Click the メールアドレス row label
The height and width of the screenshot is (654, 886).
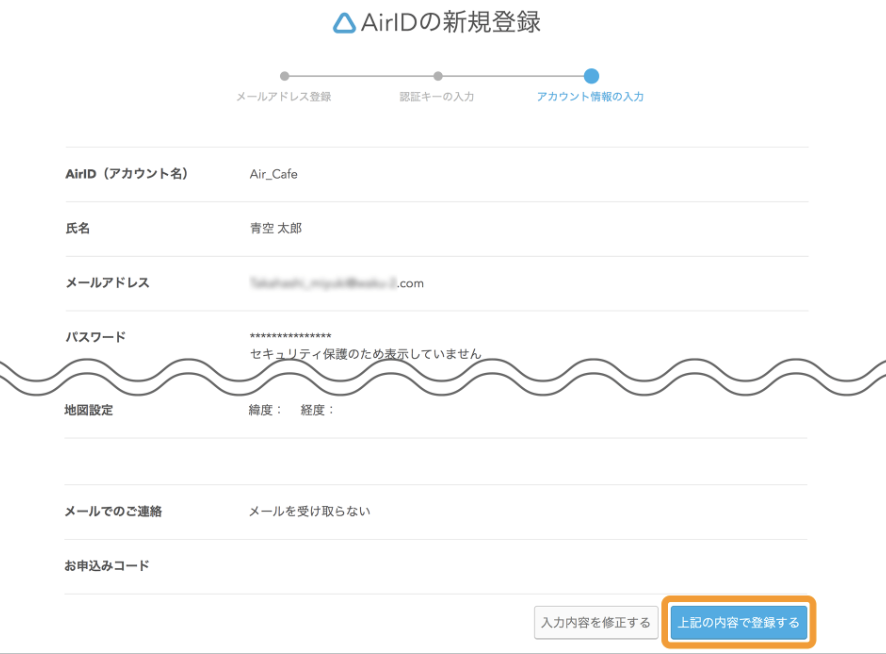point(107,283)
